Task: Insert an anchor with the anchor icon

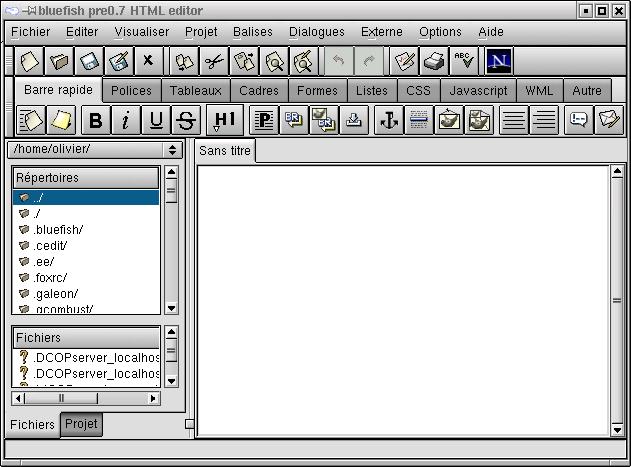Action: (387, 121)
